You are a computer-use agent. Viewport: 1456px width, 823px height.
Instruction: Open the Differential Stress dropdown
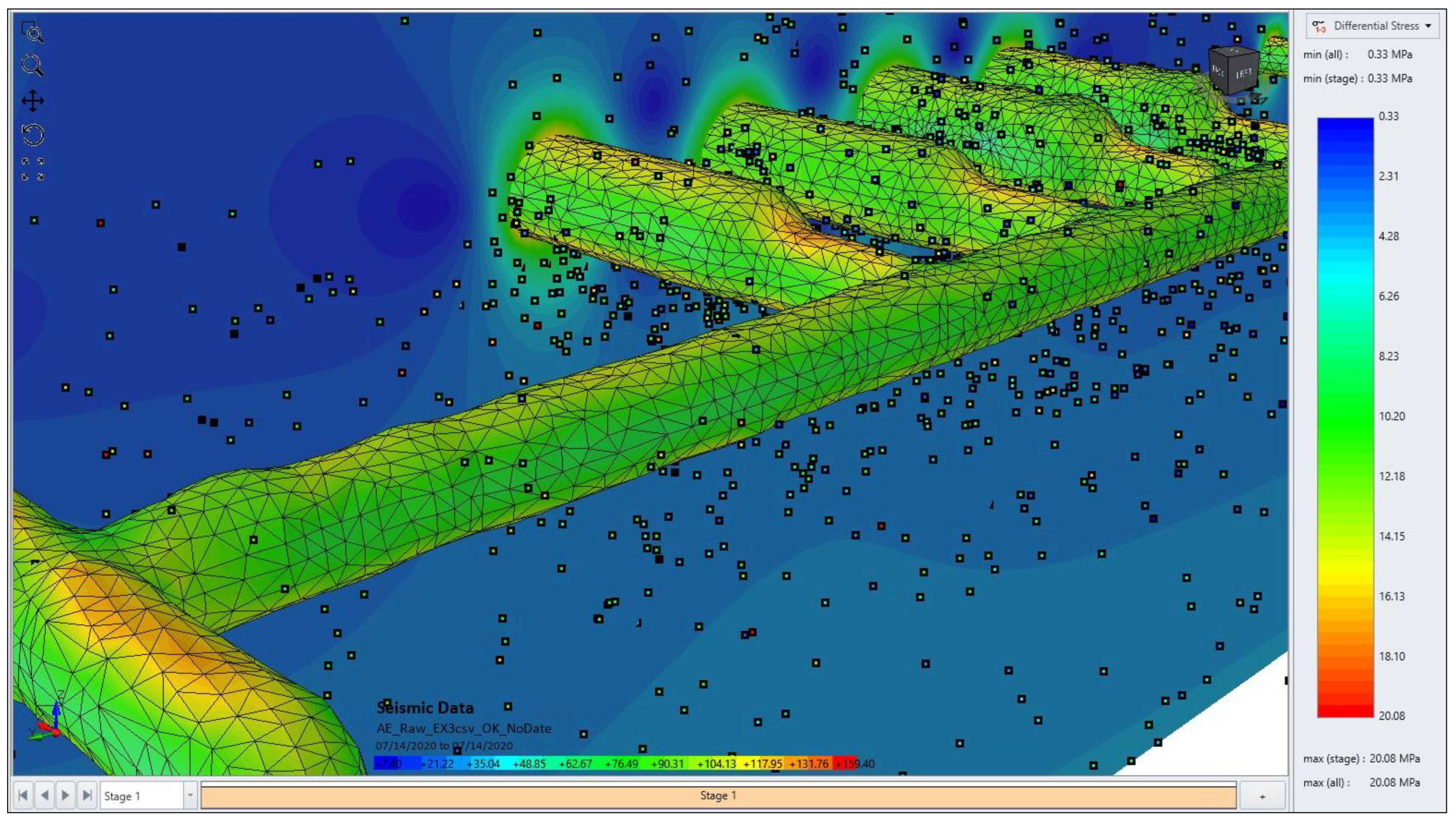pyautogui.click(x=1428, y=26)
